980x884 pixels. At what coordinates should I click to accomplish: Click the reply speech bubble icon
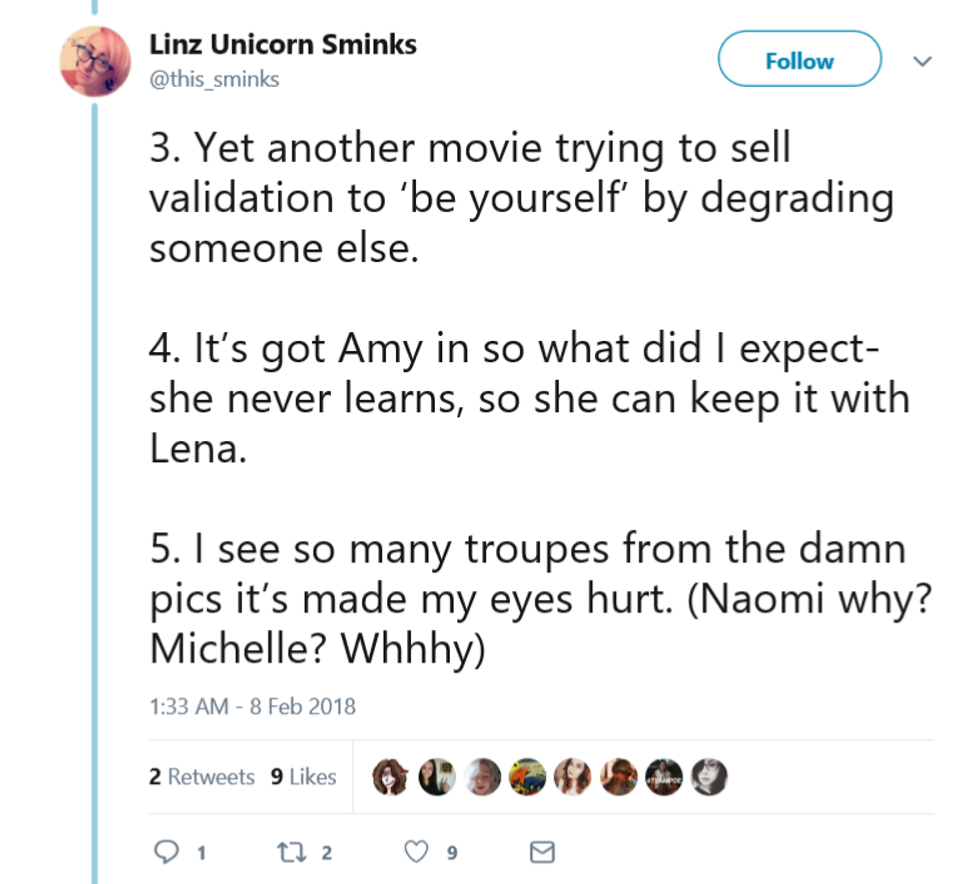(163, 851)
